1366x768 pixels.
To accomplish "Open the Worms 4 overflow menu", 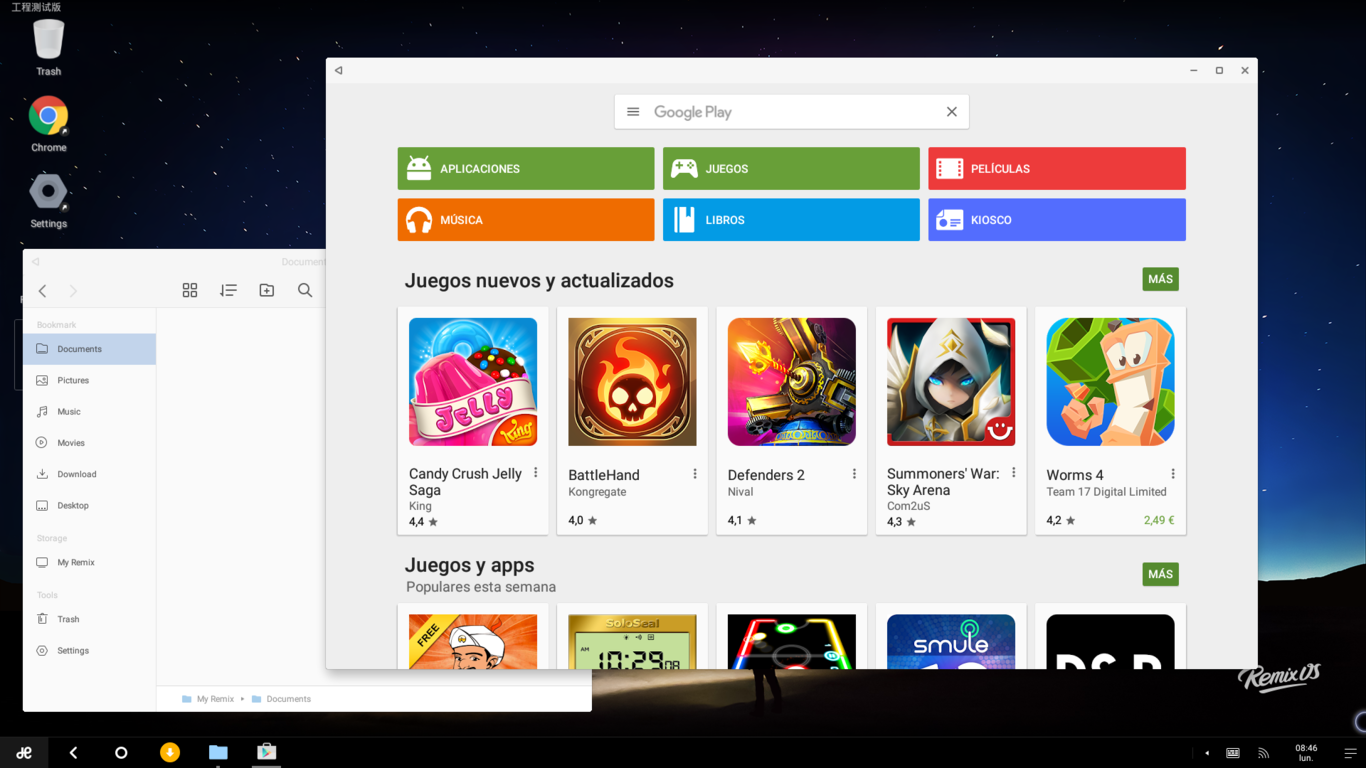I will coord(1174,472).
